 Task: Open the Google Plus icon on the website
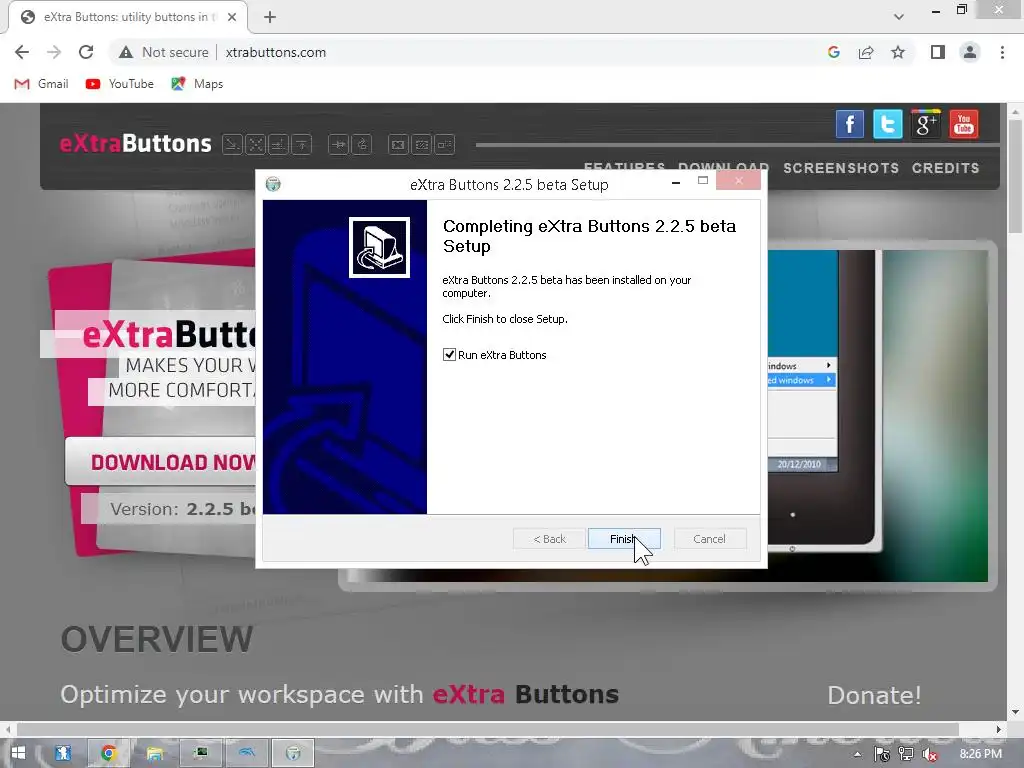point(925,124)
